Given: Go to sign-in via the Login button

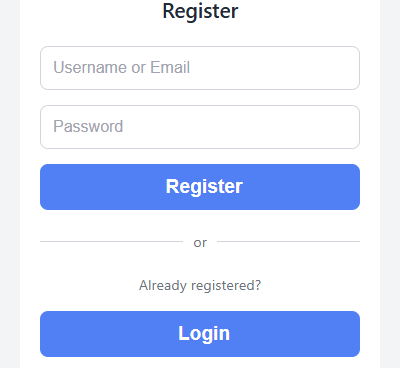Looking at the screenshot, I should [200, 334].
